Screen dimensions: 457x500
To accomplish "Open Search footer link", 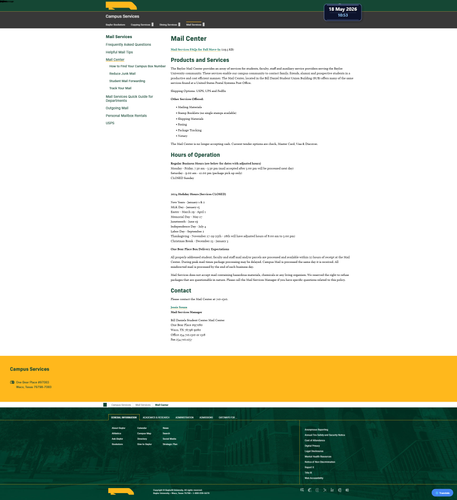I will tap(166, 433).
